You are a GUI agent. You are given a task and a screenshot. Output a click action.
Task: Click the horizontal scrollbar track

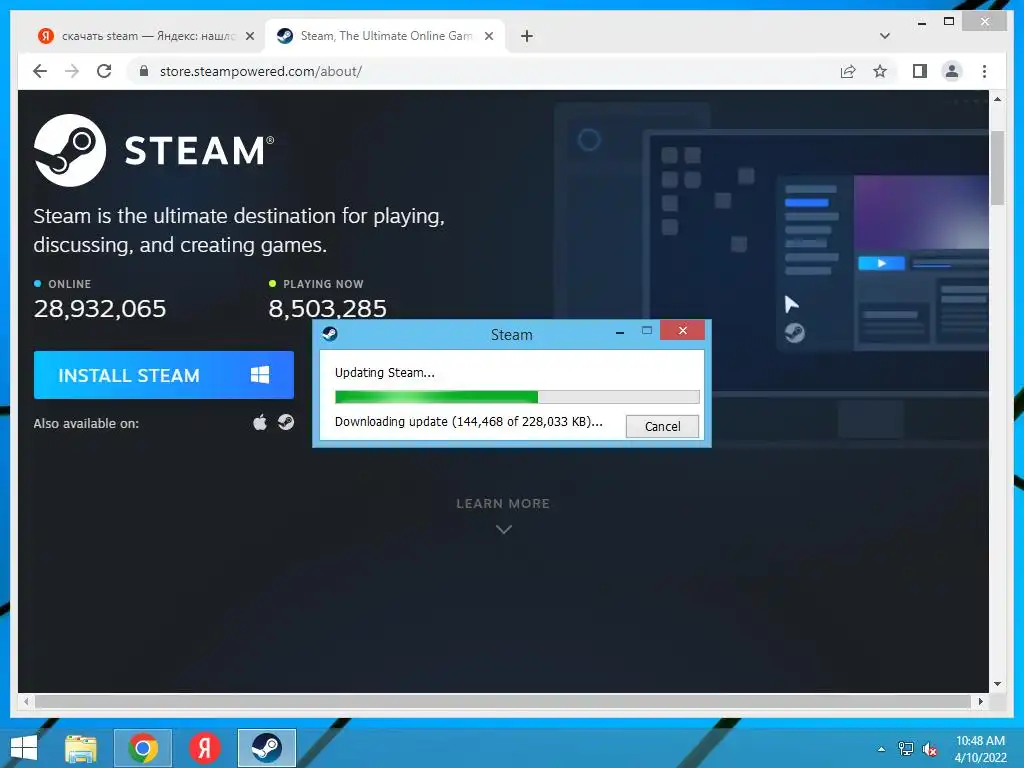click(503, 701)
